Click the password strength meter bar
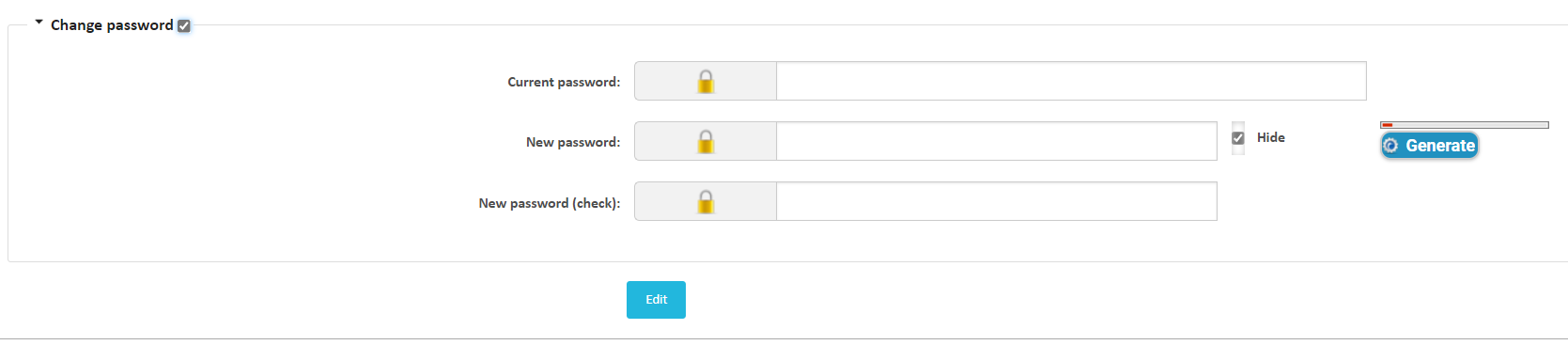The height and width of the screenshot is (345, 1568). (1465, 125)
